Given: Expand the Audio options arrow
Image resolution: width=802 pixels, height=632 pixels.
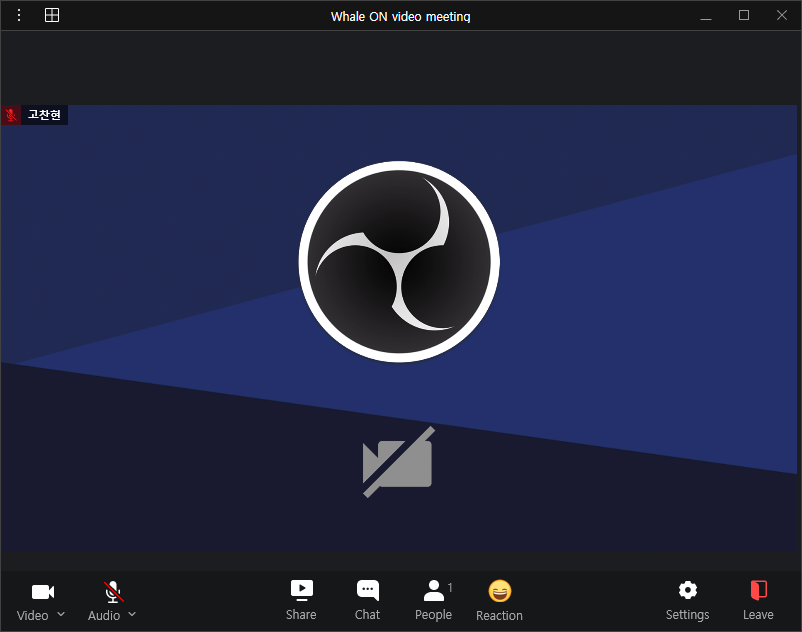Looking at the screenshot, I should click(x=132, y=614).
